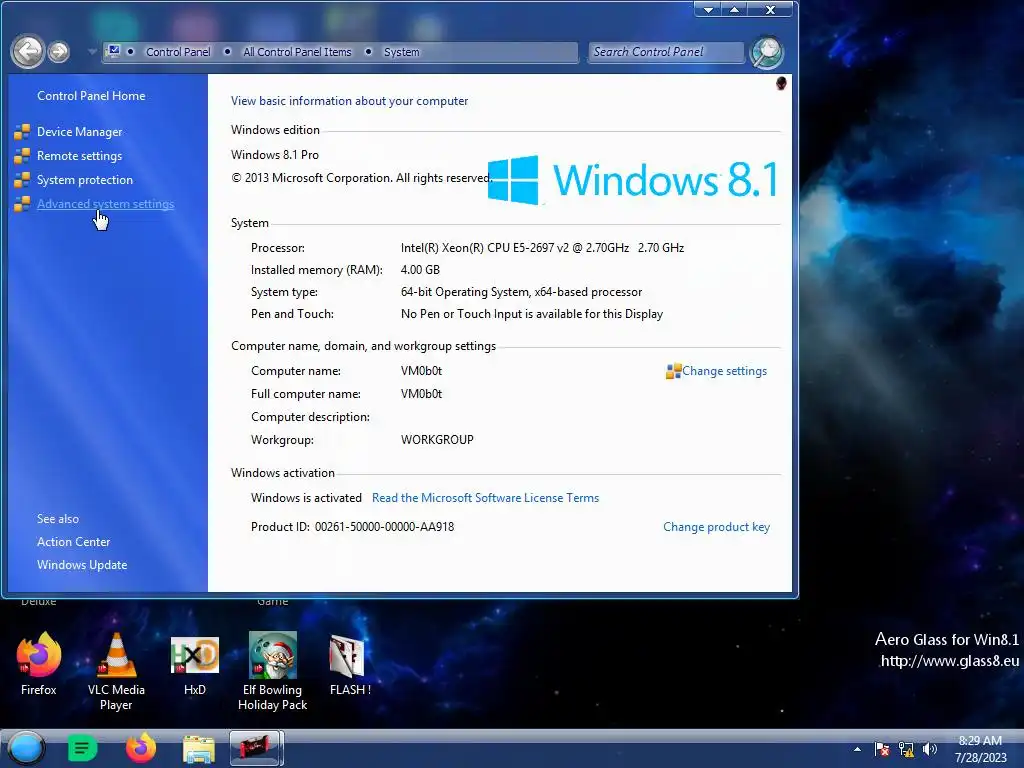This screenshot has width=1024, height=768.
Task: Click the Windows 8.1 Pro edition text
Action: pos(275,155)
